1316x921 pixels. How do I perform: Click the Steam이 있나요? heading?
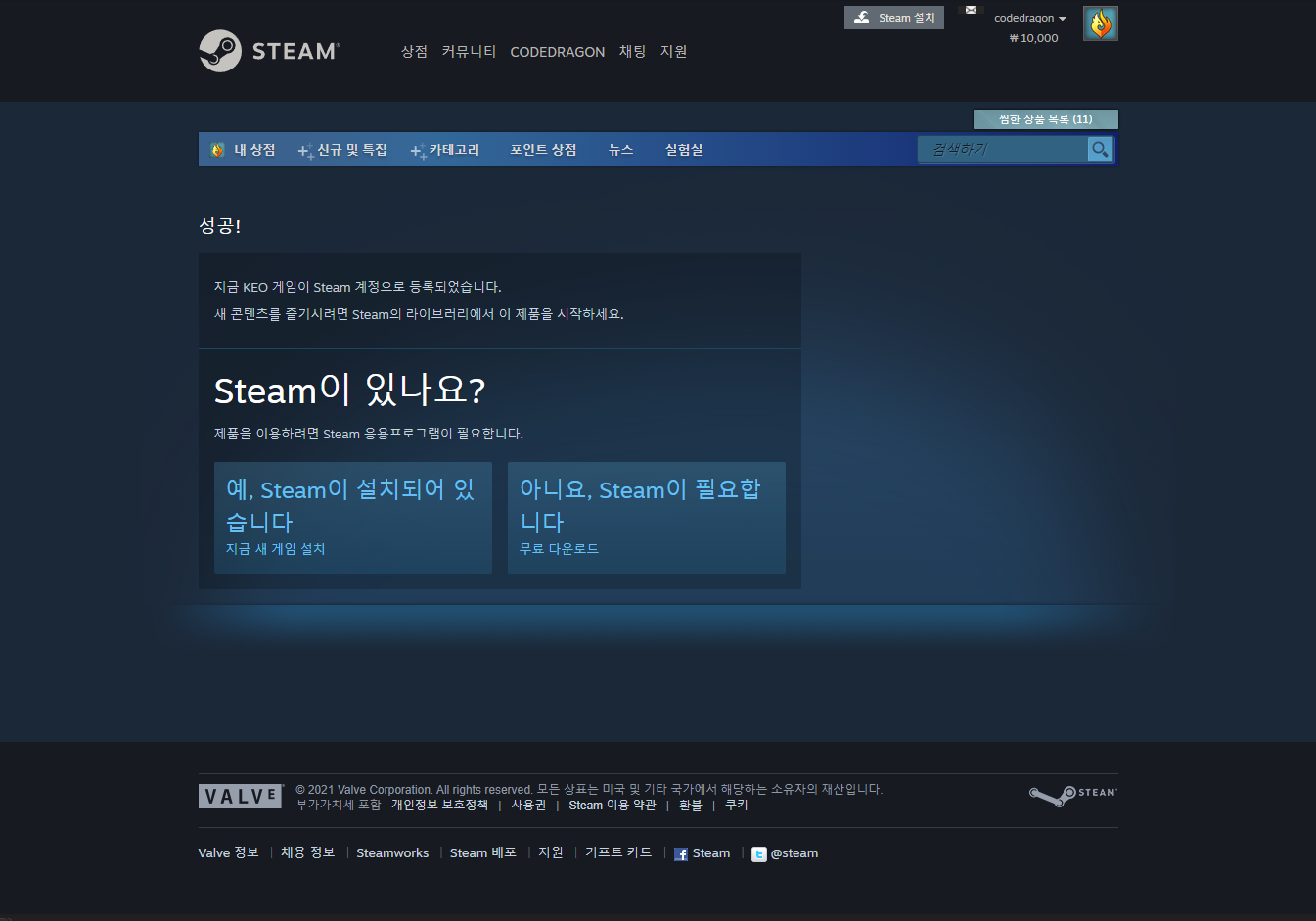point(349,391)
